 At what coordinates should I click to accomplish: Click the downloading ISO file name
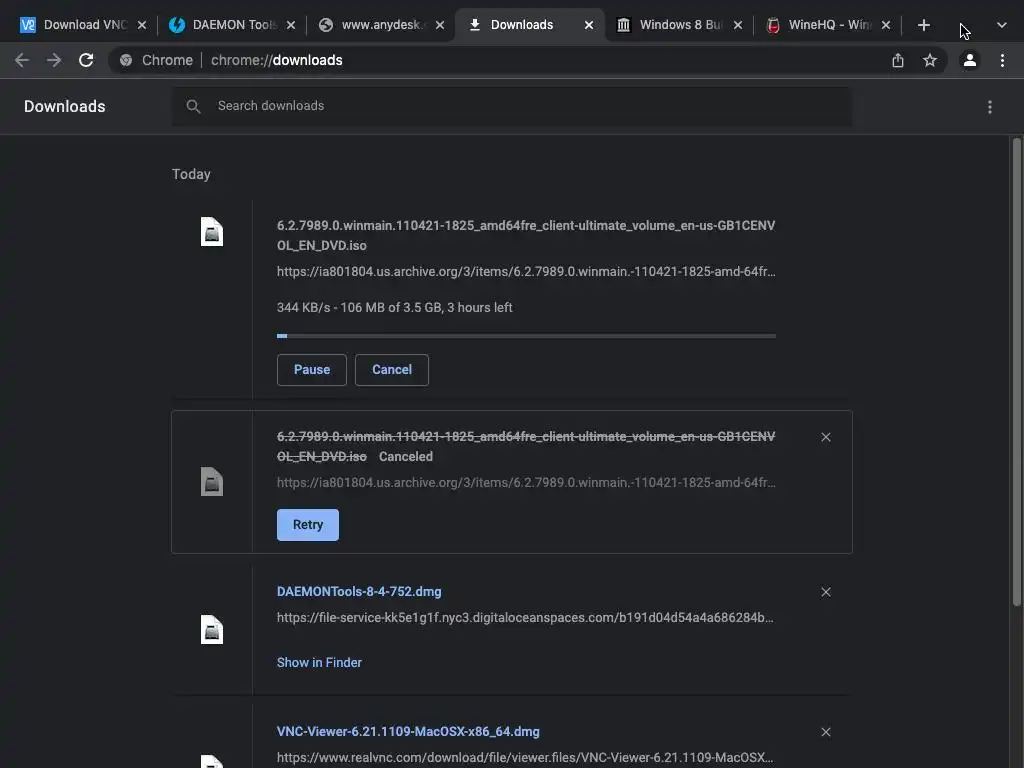[x=526, y=235]
